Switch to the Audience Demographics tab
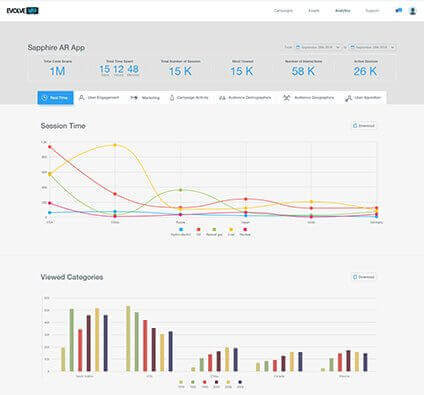This screenshot has width=424, height=395. tap(245, 98)
